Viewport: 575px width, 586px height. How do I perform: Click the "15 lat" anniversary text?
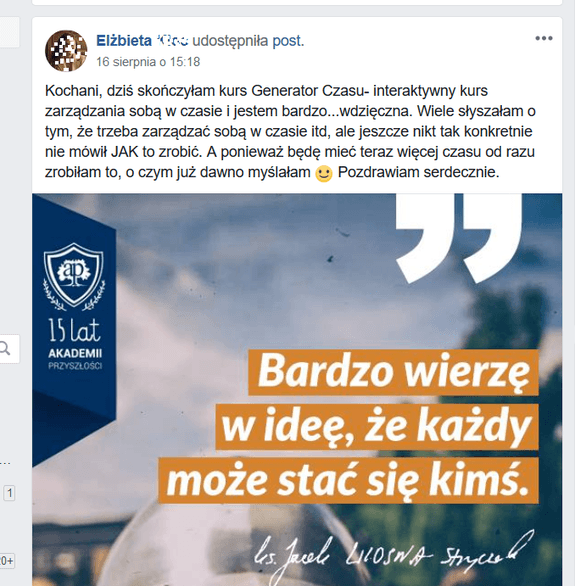tap(74, 330)
